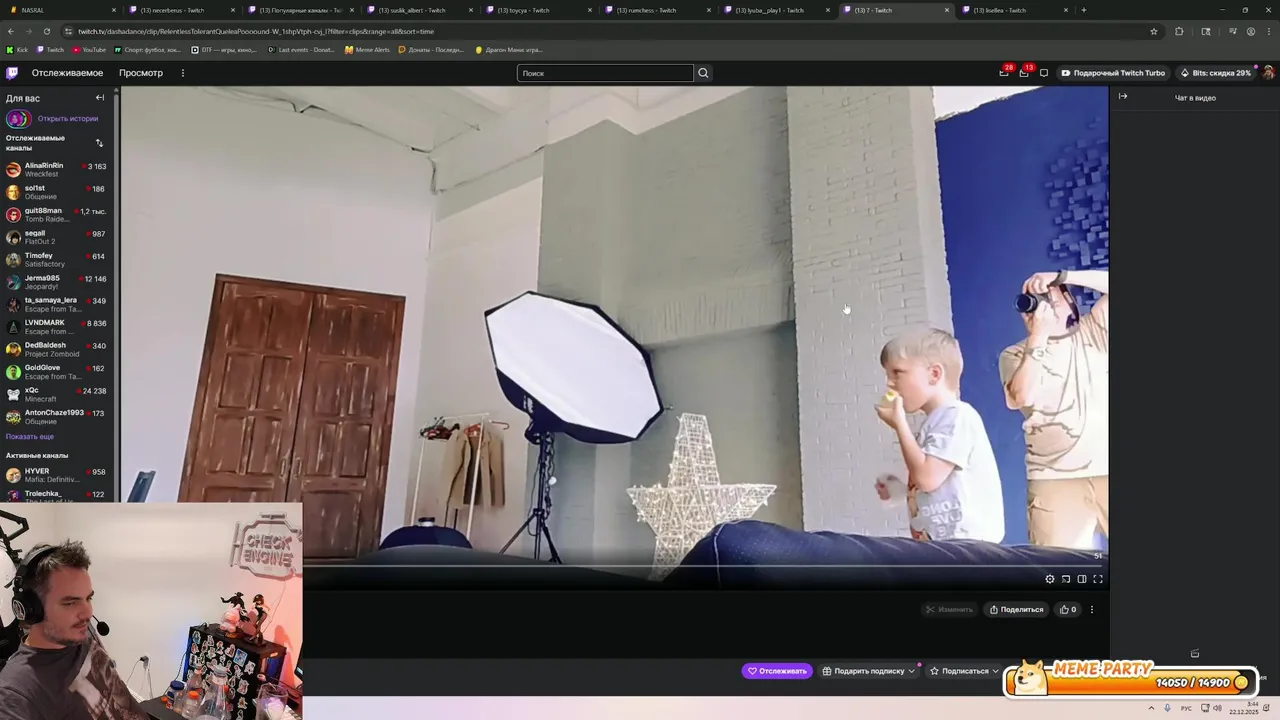Open DedBaldesh channel in sidebar
The height and width of the screenshot is (720, 1280).
point(58,349)
